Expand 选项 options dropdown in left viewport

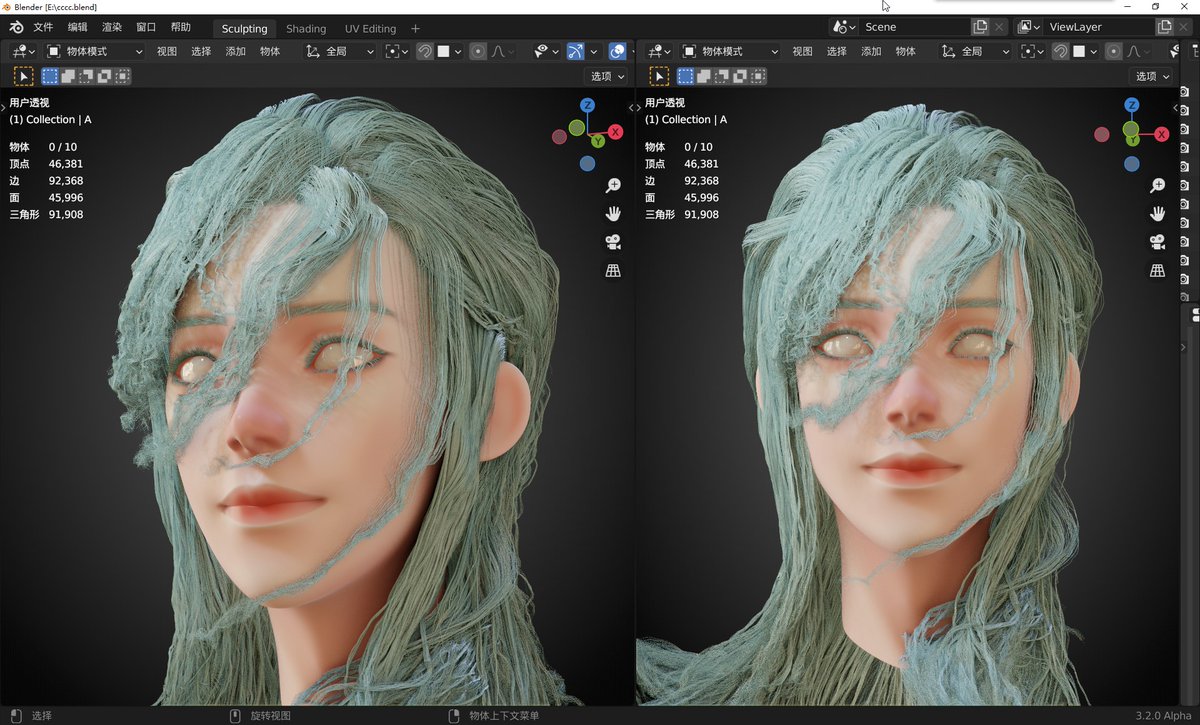point(607,76)
